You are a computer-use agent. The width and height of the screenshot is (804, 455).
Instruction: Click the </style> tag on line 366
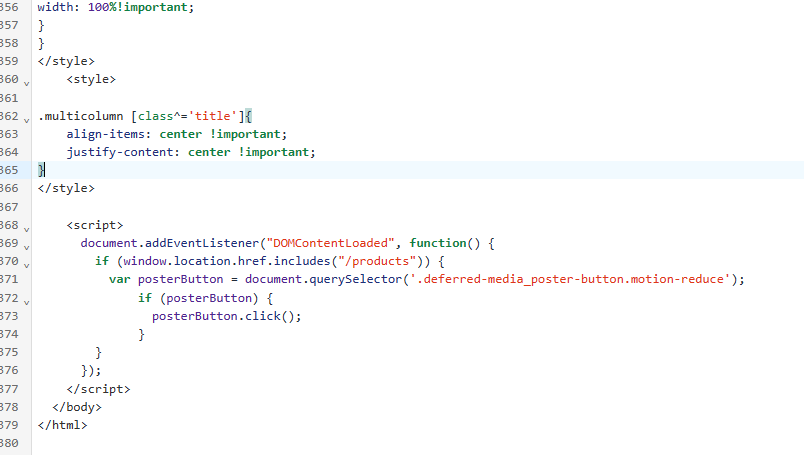pos(66,188)
